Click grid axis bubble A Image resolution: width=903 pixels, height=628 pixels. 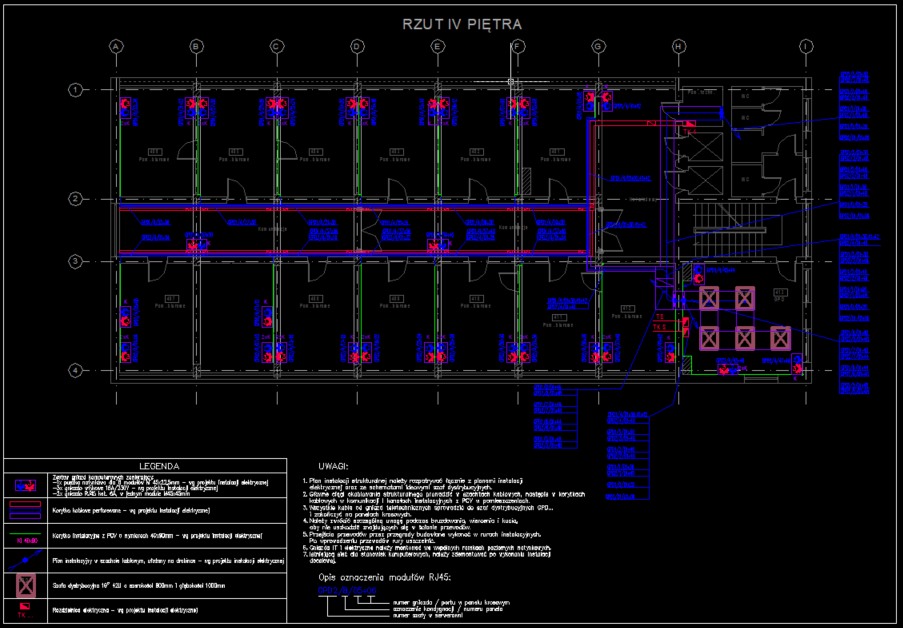click(x=116, y=47)
